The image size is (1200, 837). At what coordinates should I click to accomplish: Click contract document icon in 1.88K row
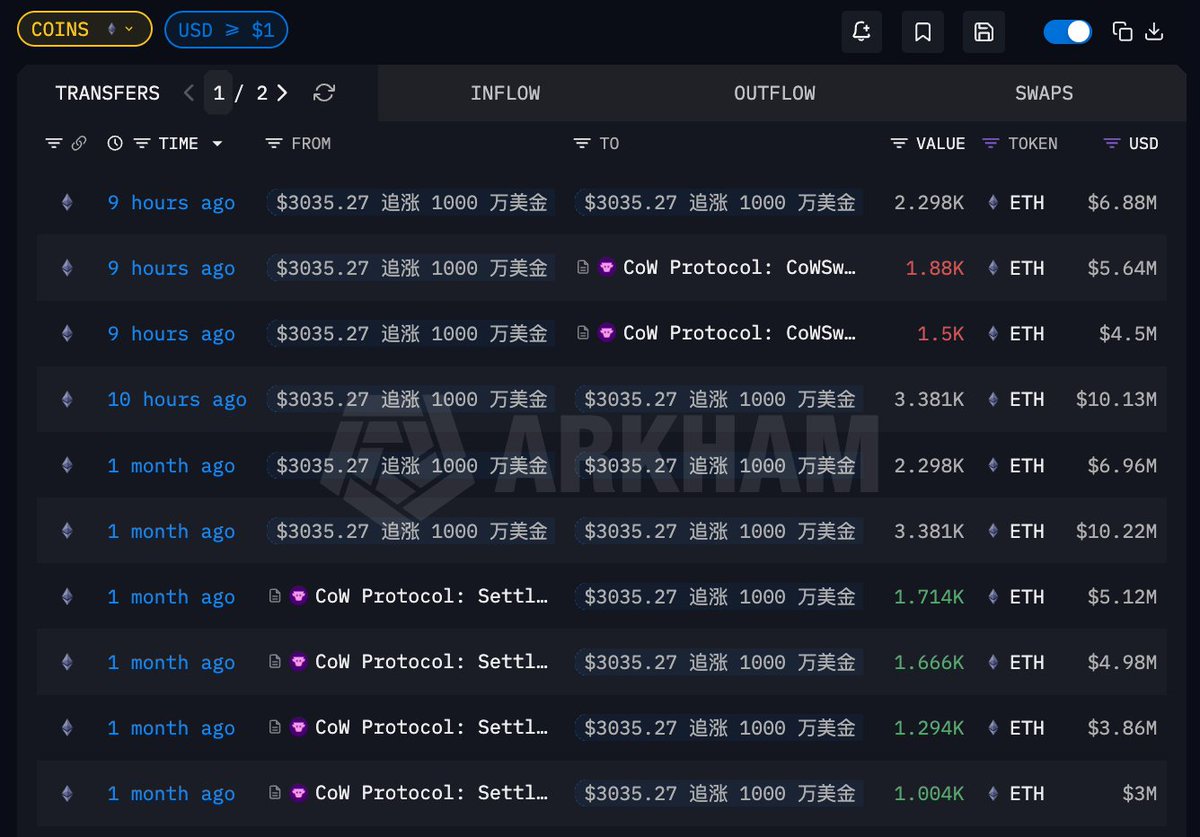point(583,268)
